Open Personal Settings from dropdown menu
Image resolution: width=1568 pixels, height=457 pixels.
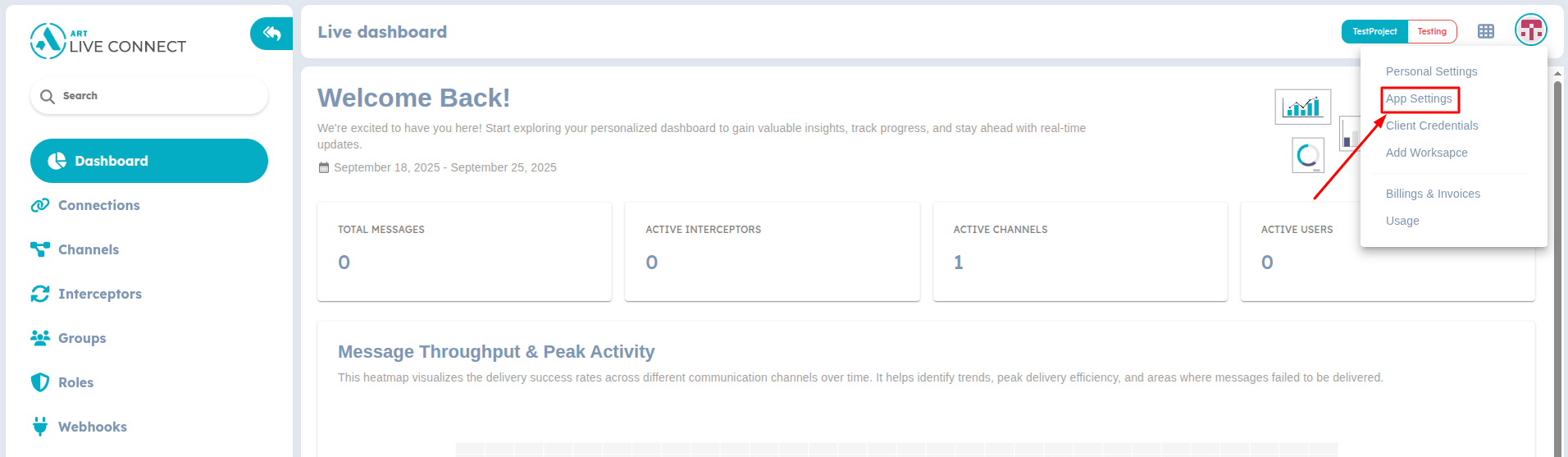pos(1432,71)
